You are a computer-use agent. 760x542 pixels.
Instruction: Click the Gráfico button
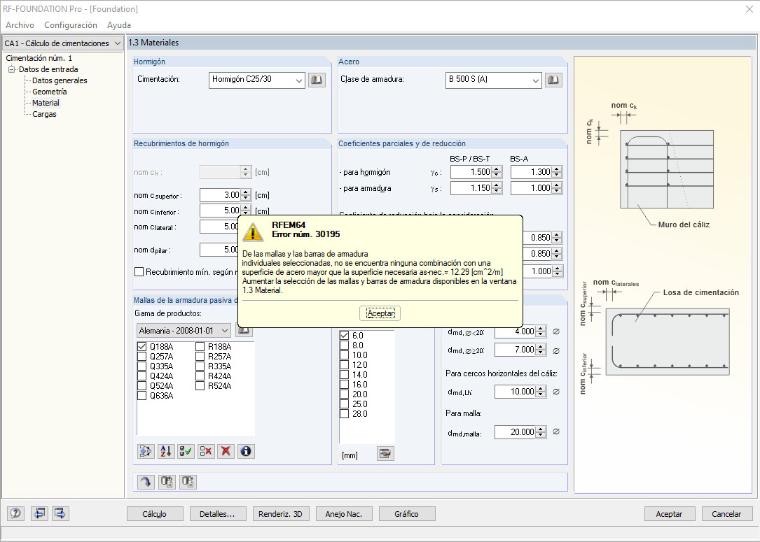(407, 514)
